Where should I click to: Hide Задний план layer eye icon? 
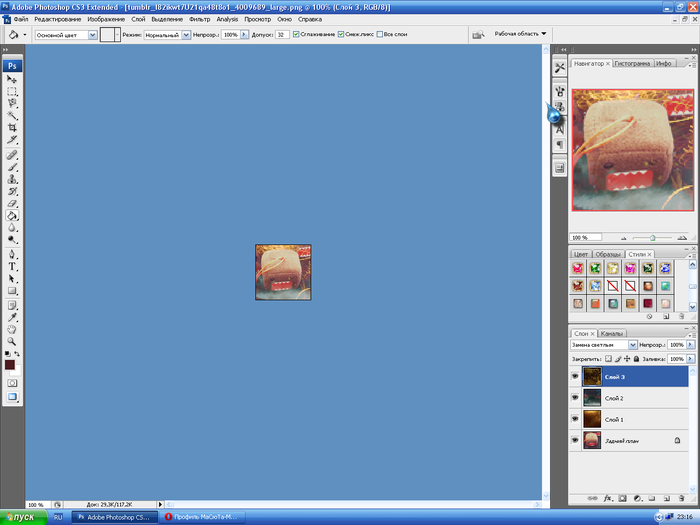[x=575, y=440]
